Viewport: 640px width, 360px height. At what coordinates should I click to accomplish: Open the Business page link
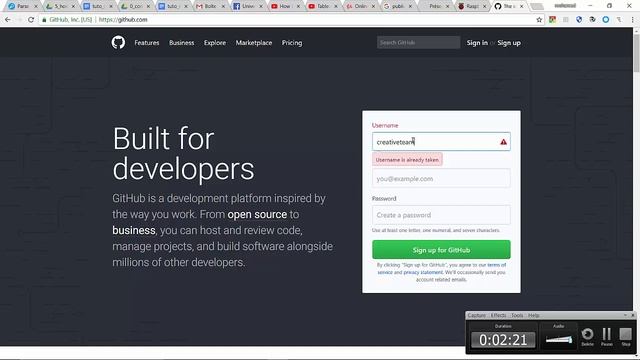(182, 43)
